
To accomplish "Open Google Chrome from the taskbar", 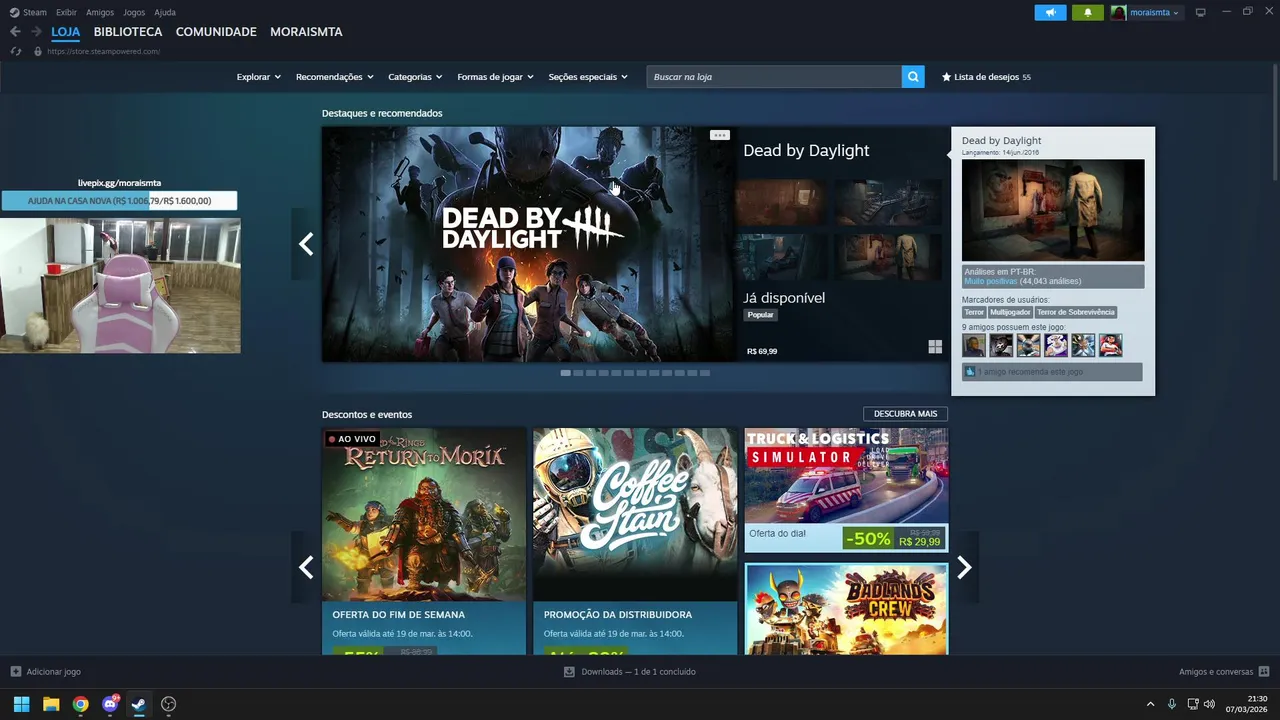I will 80,704.
